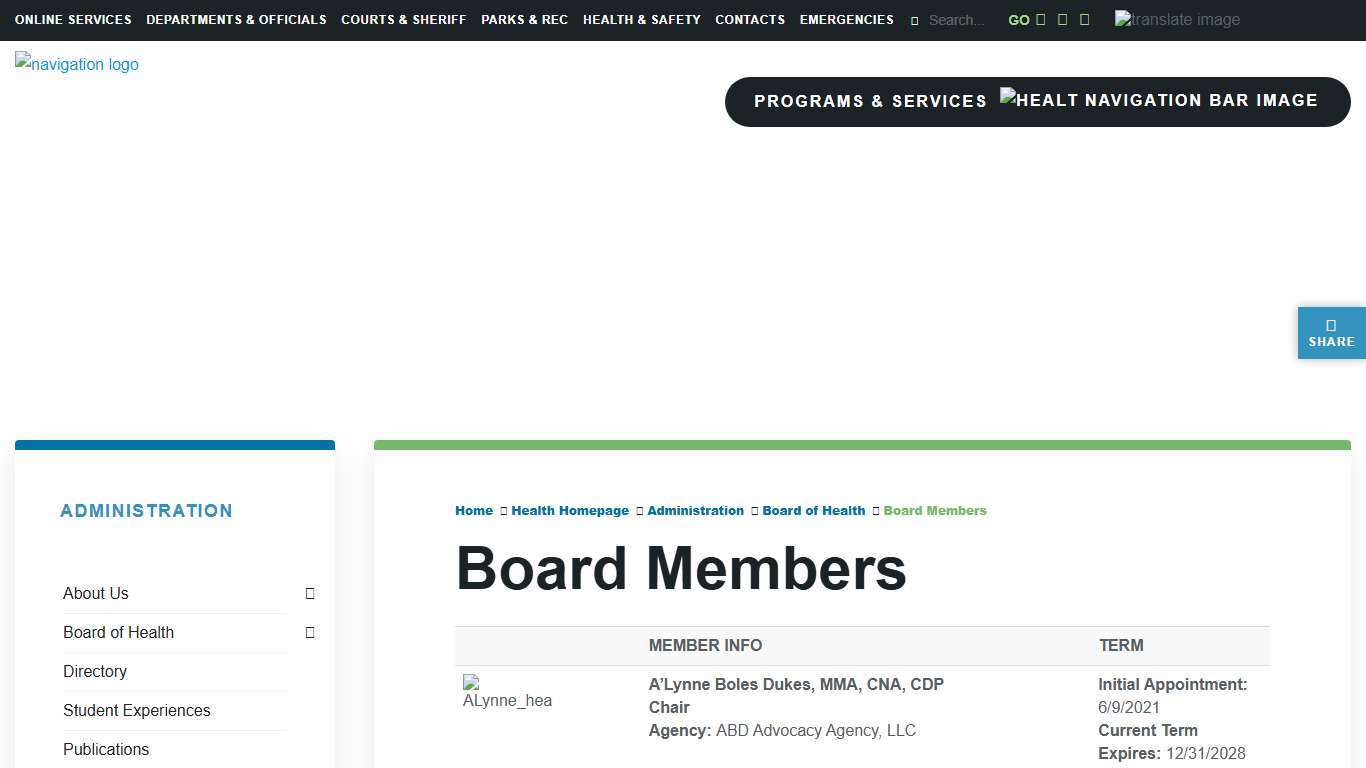The image size is (1366, 768).
Task: Click inside the Search text field
Action: click(958, 20)
